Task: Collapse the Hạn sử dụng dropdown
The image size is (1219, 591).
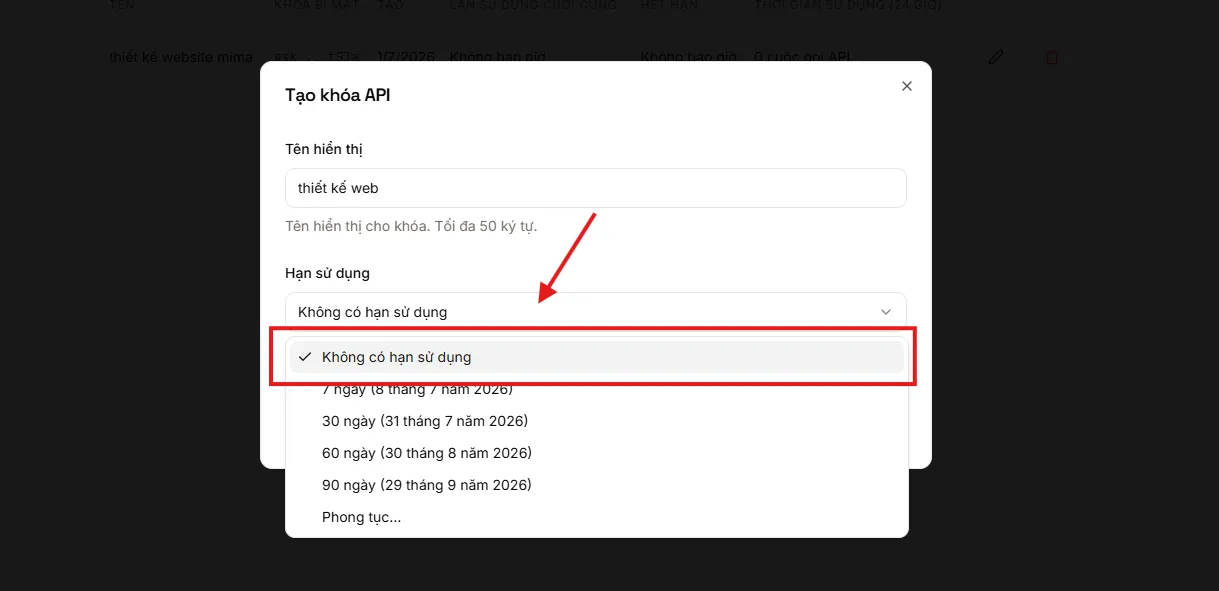Action: pos(596,312)
